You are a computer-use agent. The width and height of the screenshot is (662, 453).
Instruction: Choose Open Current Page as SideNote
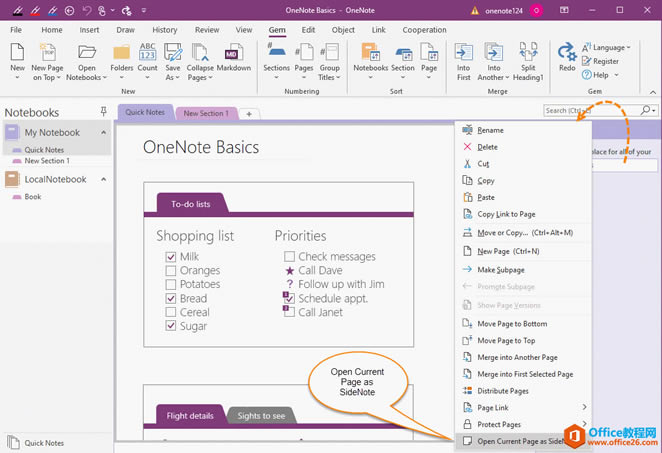tap(520, 441)
